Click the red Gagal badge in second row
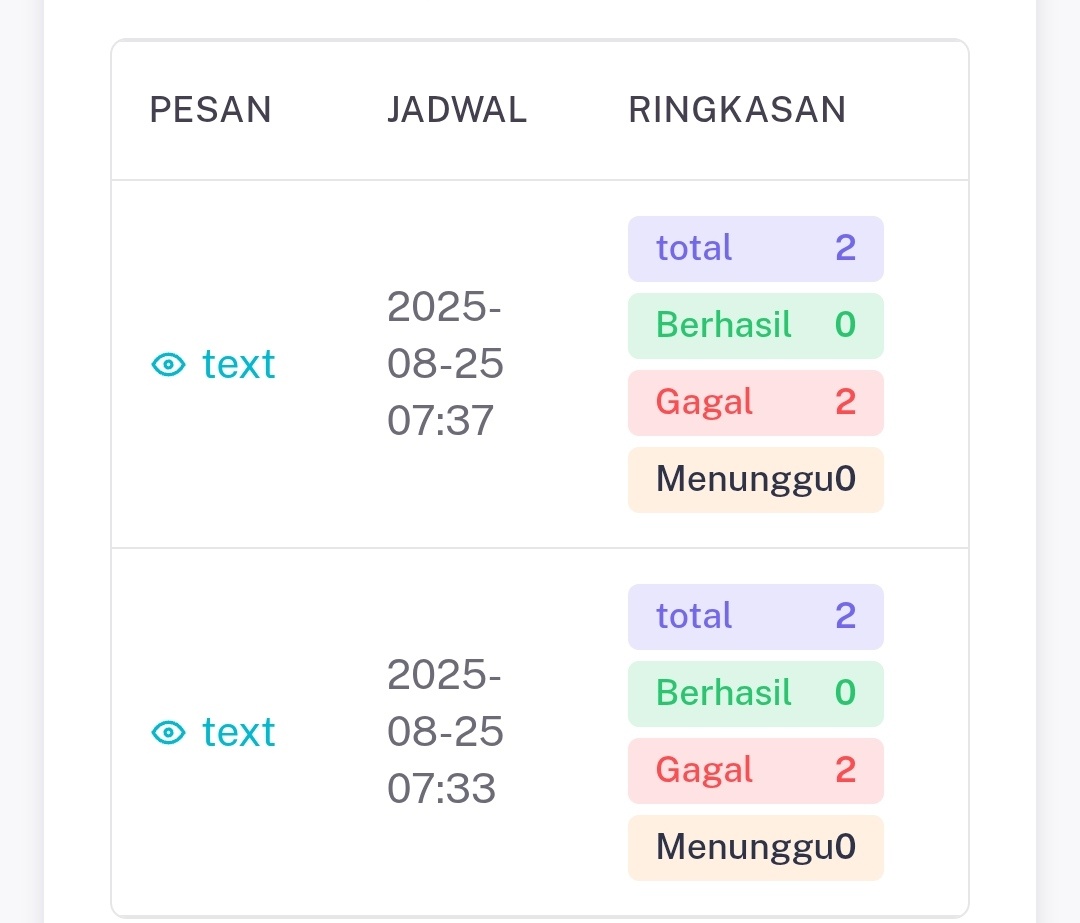This screenshot has height=923, width=1080. point(756,771)
